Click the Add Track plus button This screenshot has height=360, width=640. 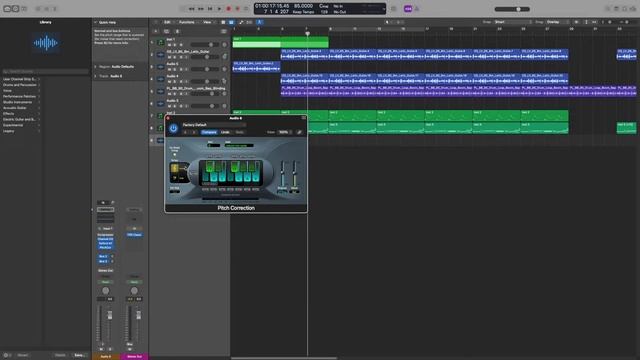point(156,31)
